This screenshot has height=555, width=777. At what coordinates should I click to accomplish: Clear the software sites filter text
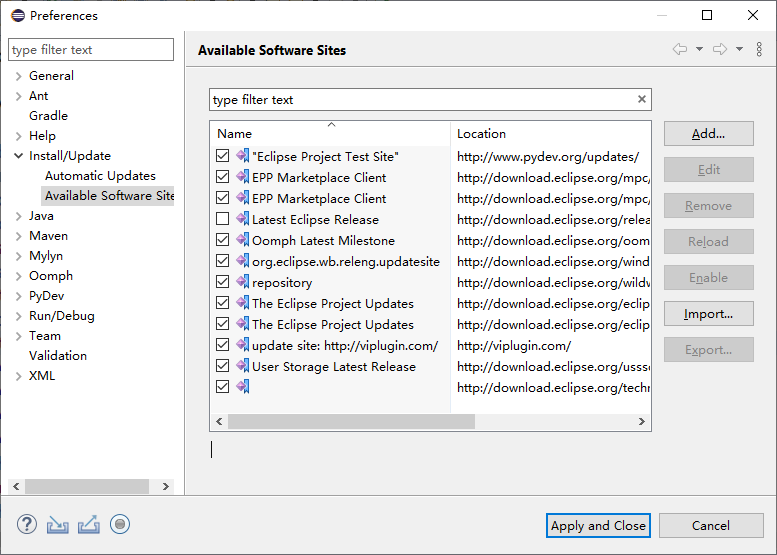[x=642, y=99]
